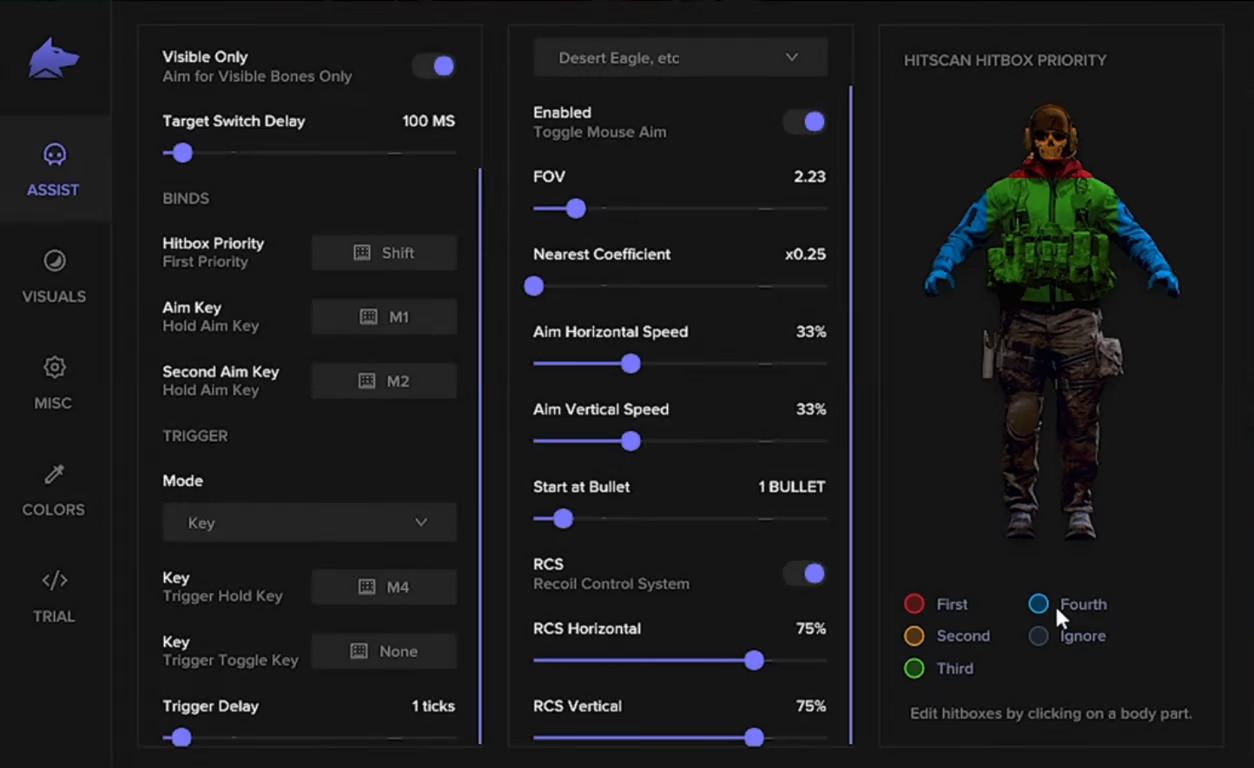Click the wolf logo icon
The height and width of the screenshot is (768, 1254).
(x=54, y=58)
